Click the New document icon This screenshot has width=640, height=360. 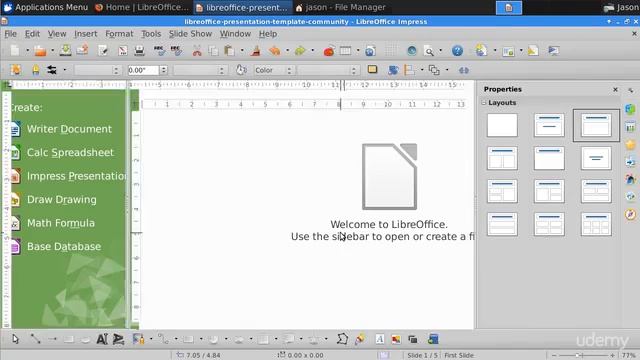(x=15, y=51)
